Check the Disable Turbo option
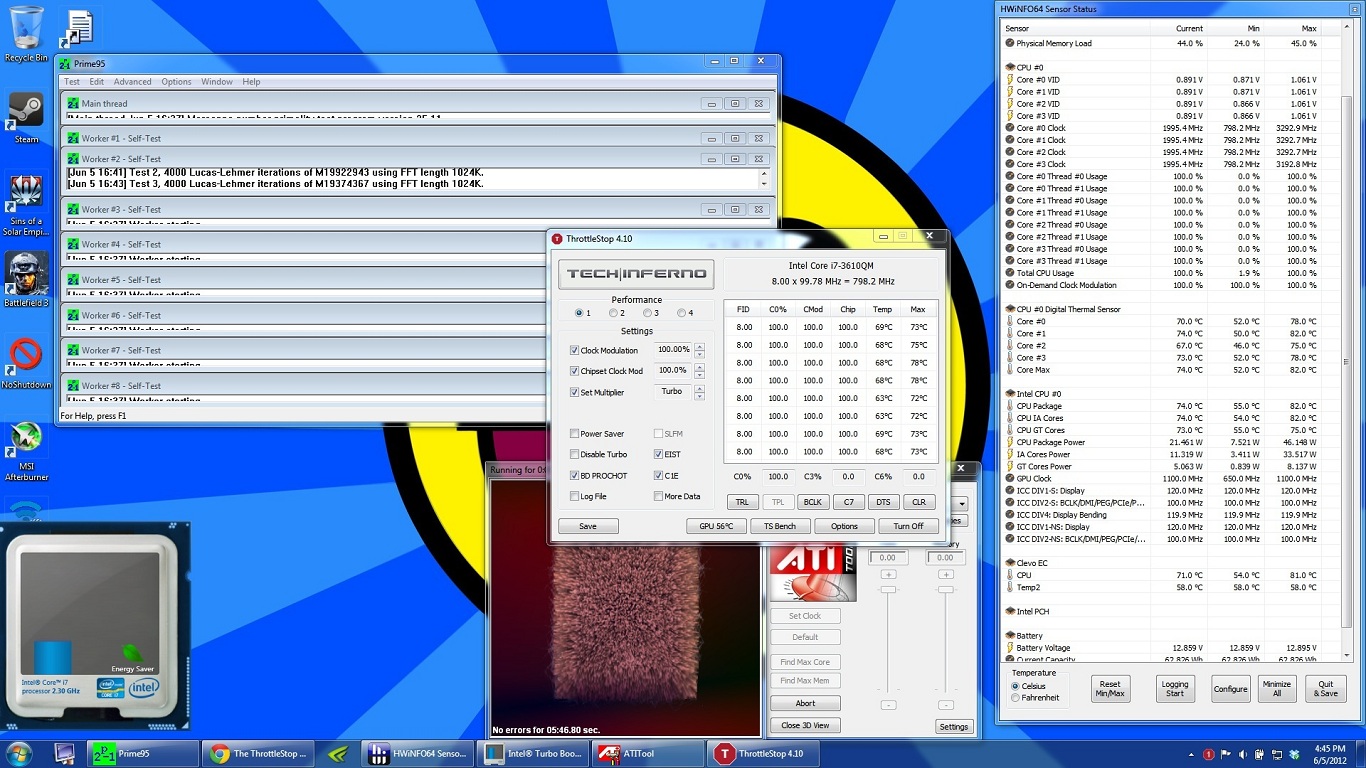The height and width of the screenshot is (768, 1366). click(574, 455)
